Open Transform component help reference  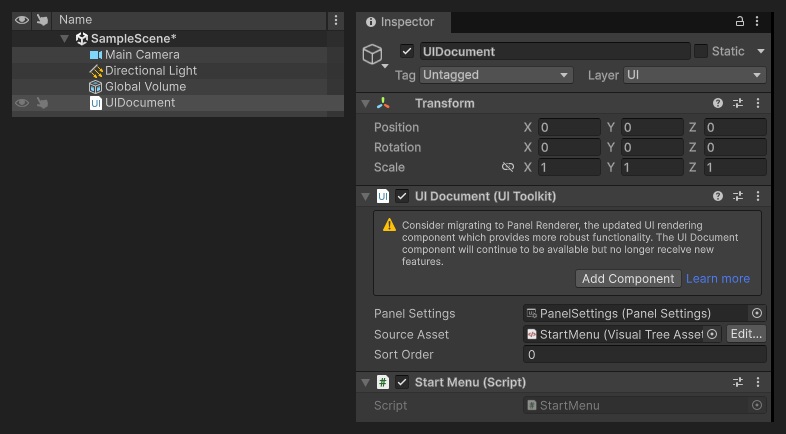point(718,103)
